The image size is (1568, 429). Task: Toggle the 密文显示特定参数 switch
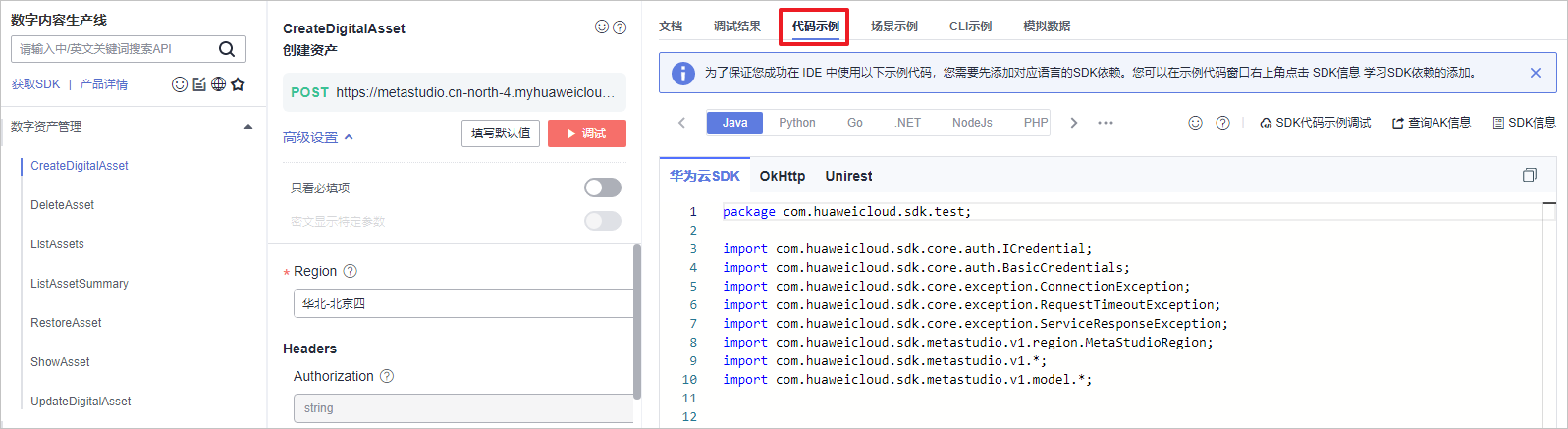[x=603, y=221]
